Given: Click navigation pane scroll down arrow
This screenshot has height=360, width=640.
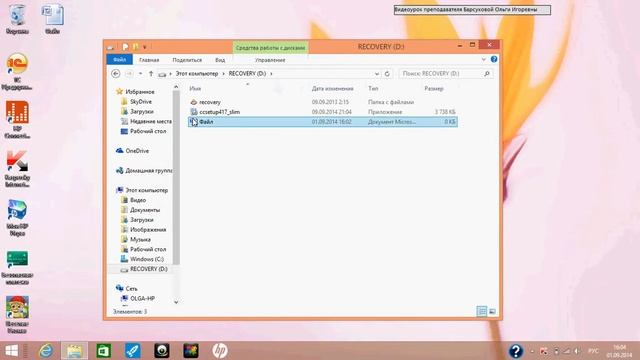Looking at the screenshot, I should [x=176, y=302].
